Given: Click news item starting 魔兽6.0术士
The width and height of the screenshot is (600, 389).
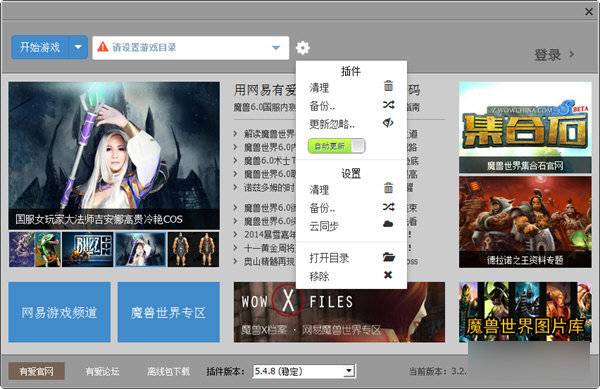Looking at the screenshot, I should click(270, 161).
